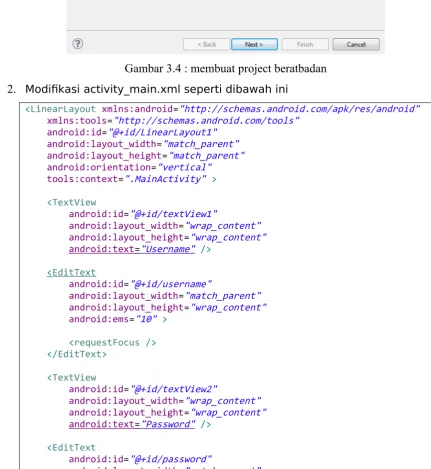Image resolution: width=431 pixels, height=469 pixels.
Task: Click the android:ems="10" line
Action: 118,319
